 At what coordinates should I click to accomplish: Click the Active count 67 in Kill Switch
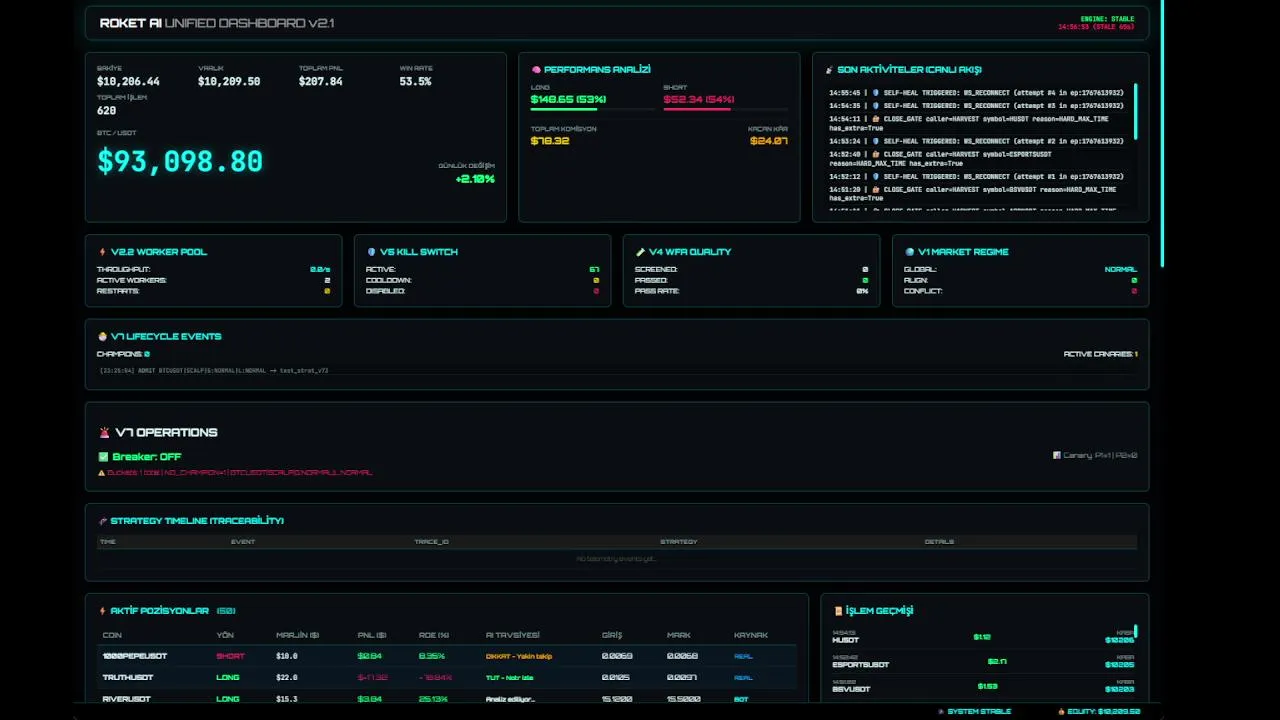[x=594, y=270]
